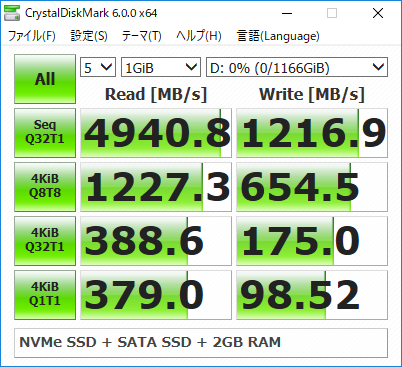Click the 4KiB Q32T1 write result 175.0
This screenshot has height=367, width=402.
[312, 241]
